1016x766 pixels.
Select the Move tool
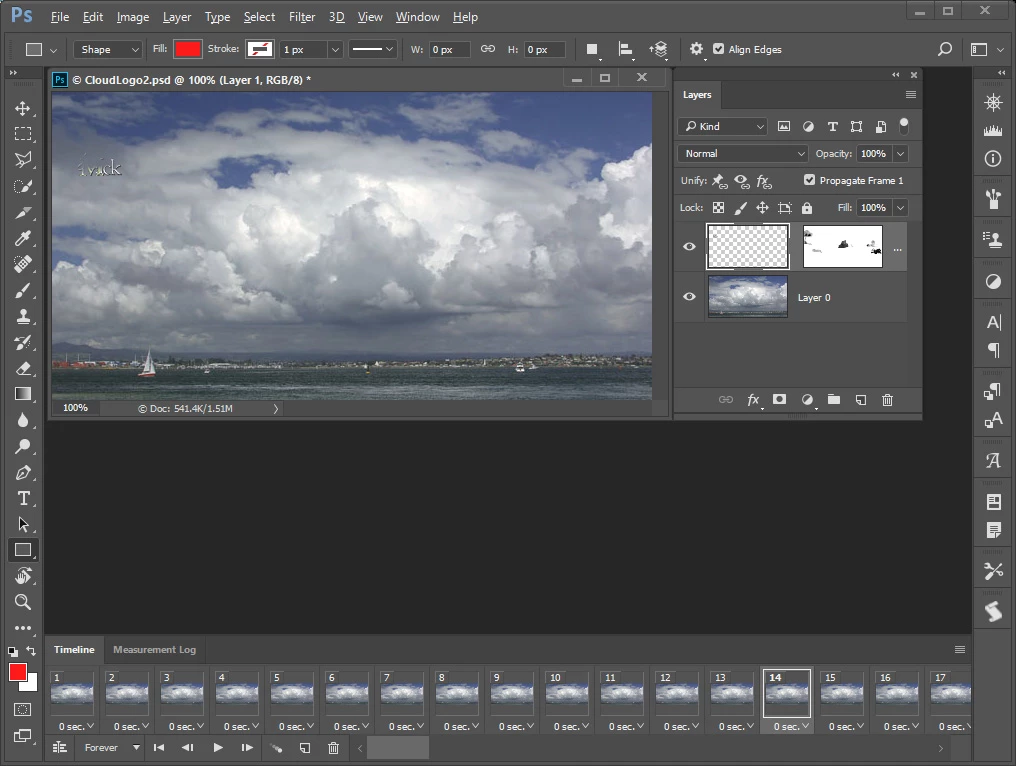click(x=22, y=108)
